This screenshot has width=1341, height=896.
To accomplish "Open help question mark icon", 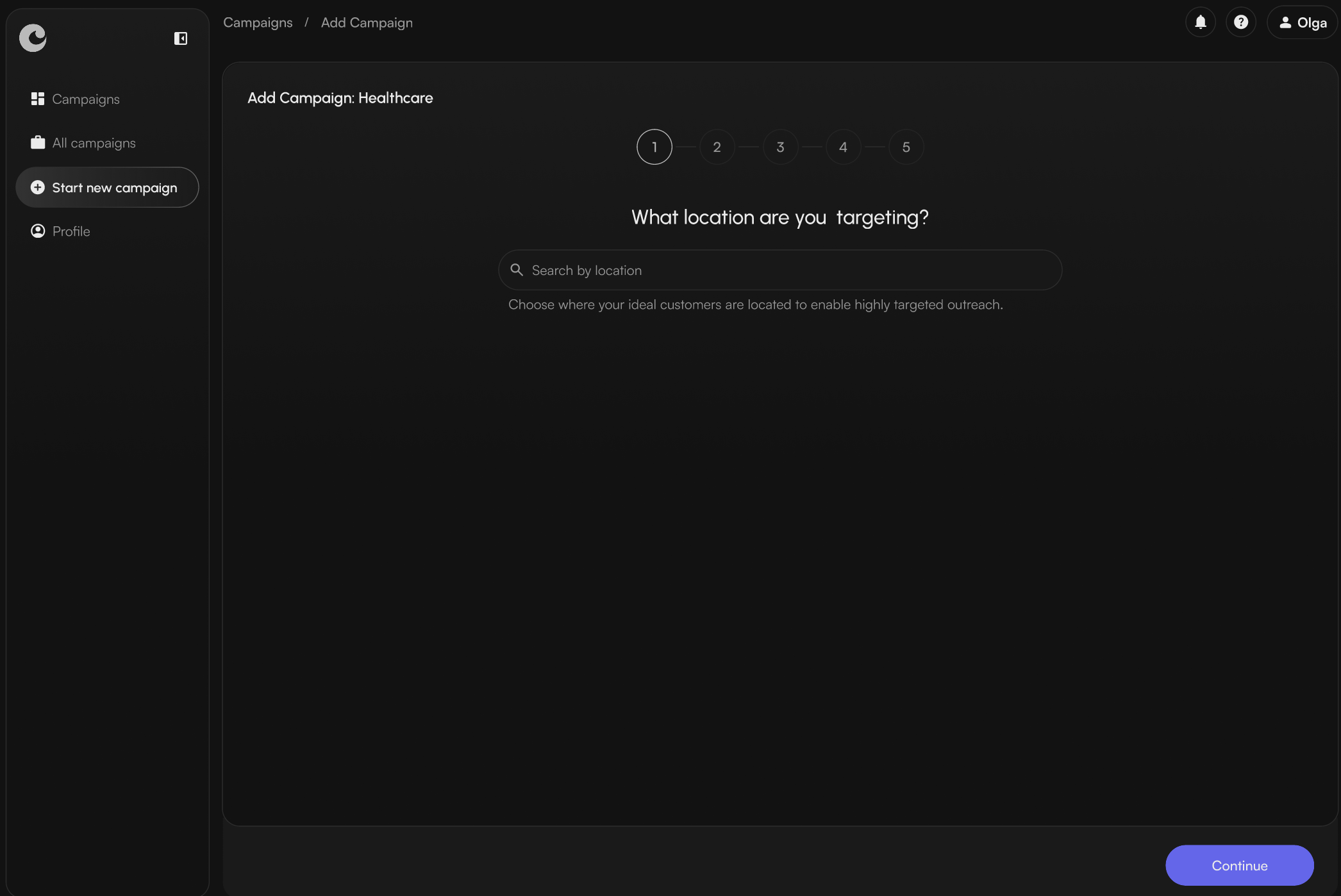I will pyautogui.click(x=1240, y=22).
